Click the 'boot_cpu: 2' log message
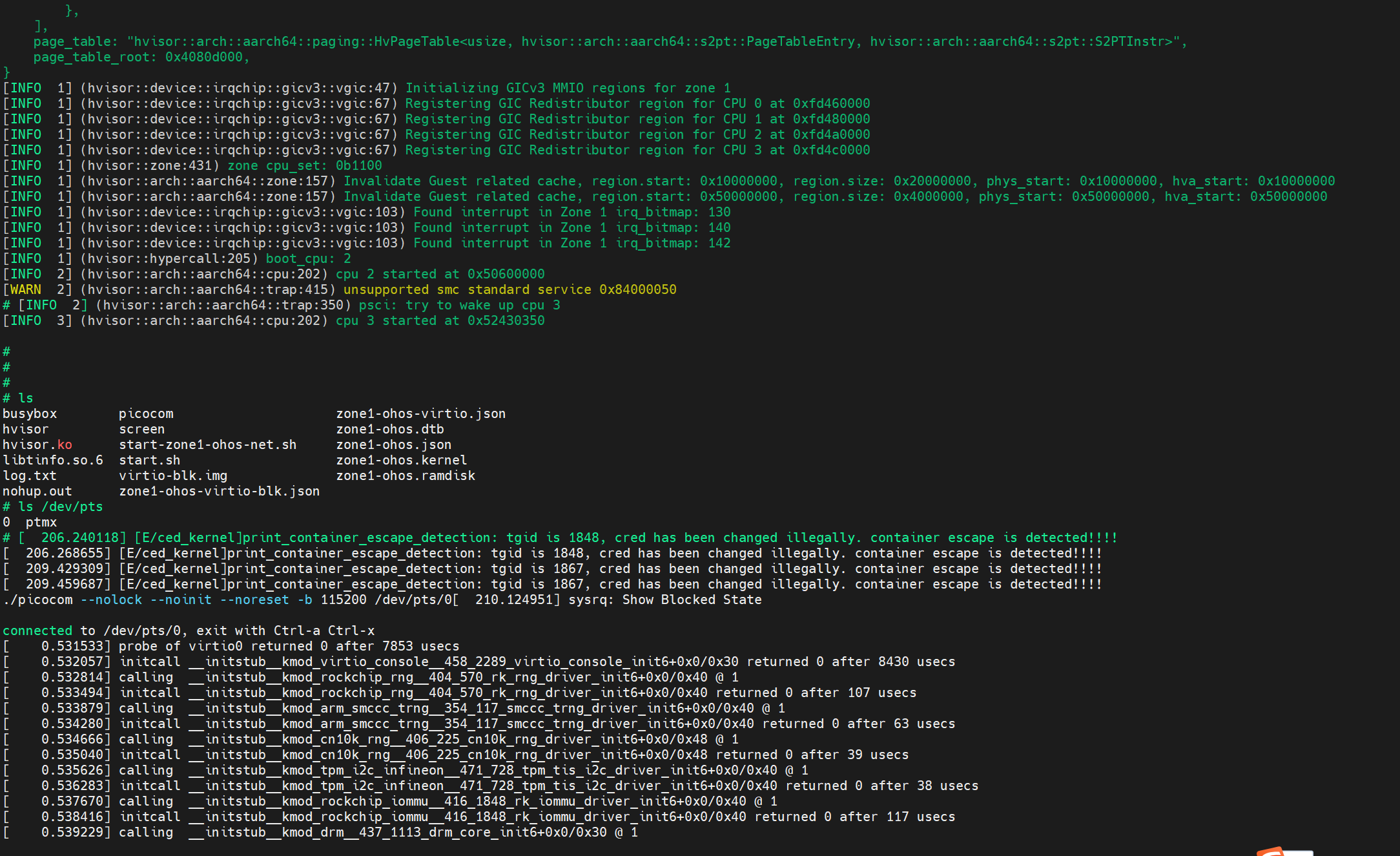The height and width of the screenshot is (856, 1400). pos(308,258)
